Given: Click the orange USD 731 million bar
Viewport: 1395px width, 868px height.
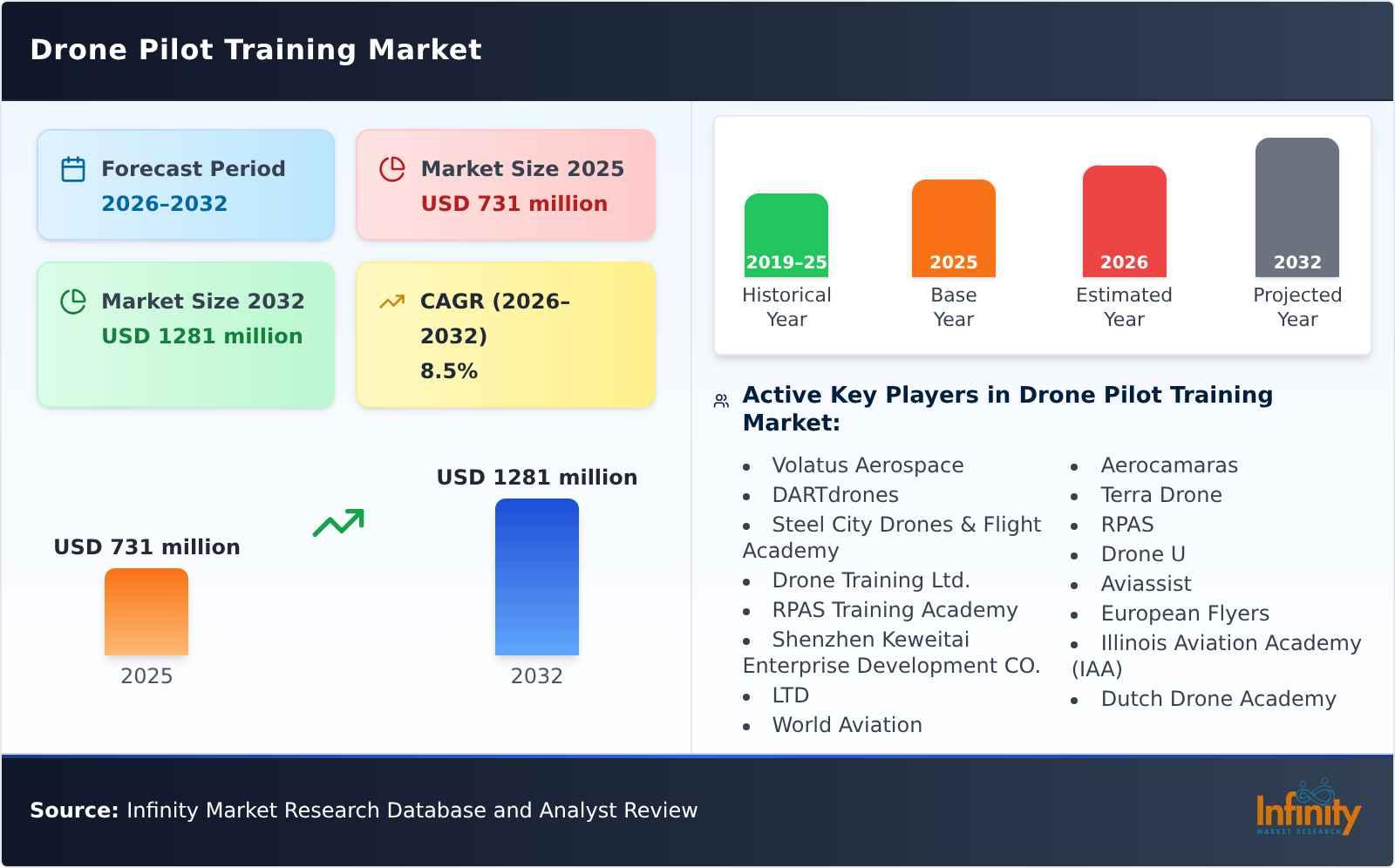Looking at the screenshot, I should click(x=146, y=613).
